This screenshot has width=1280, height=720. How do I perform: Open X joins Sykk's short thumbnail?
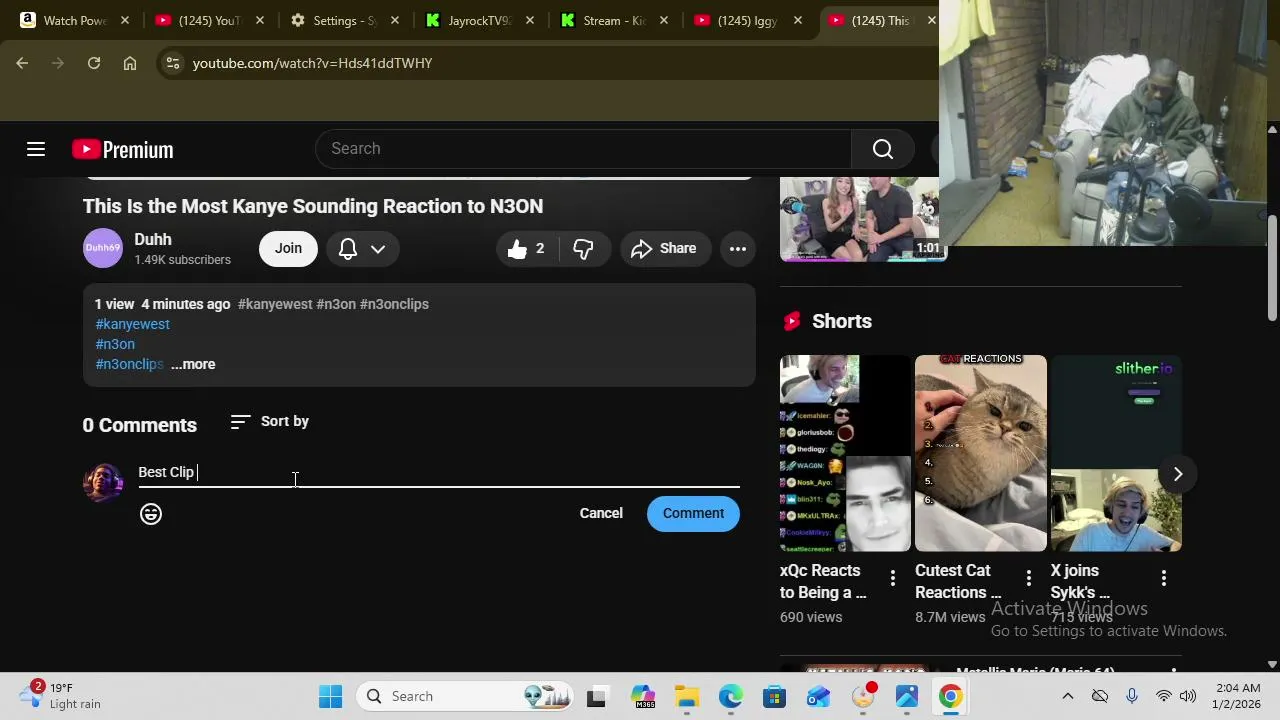1116,453
